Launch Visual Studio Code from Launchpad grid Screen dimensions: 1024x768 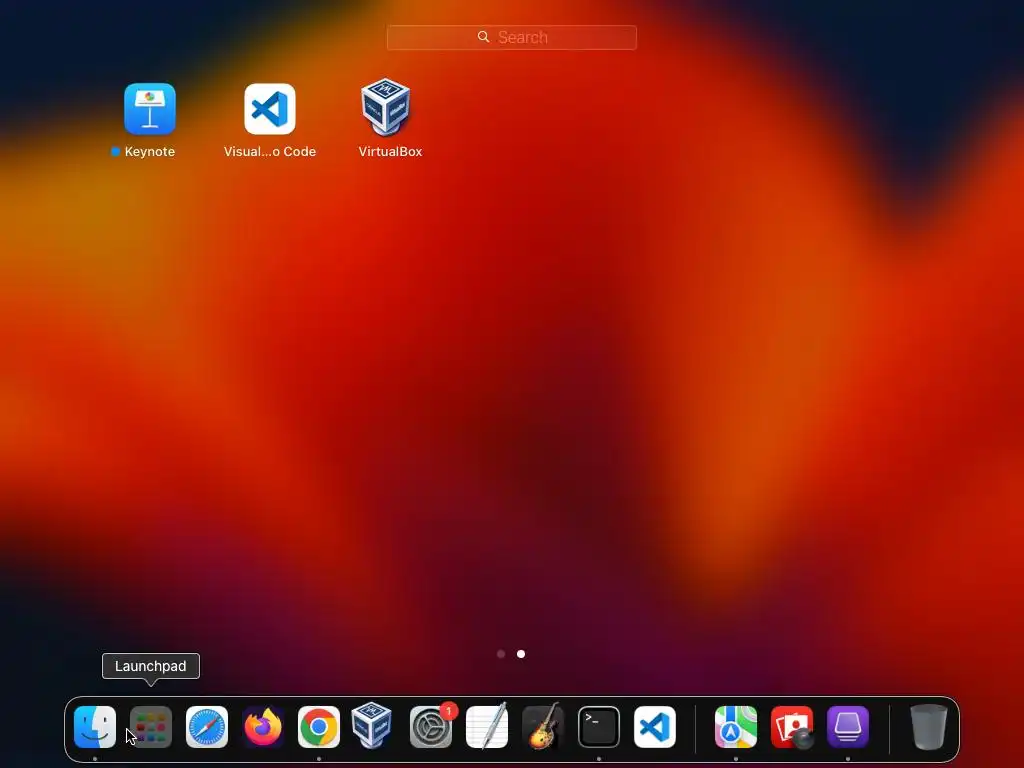pos(270,108)
